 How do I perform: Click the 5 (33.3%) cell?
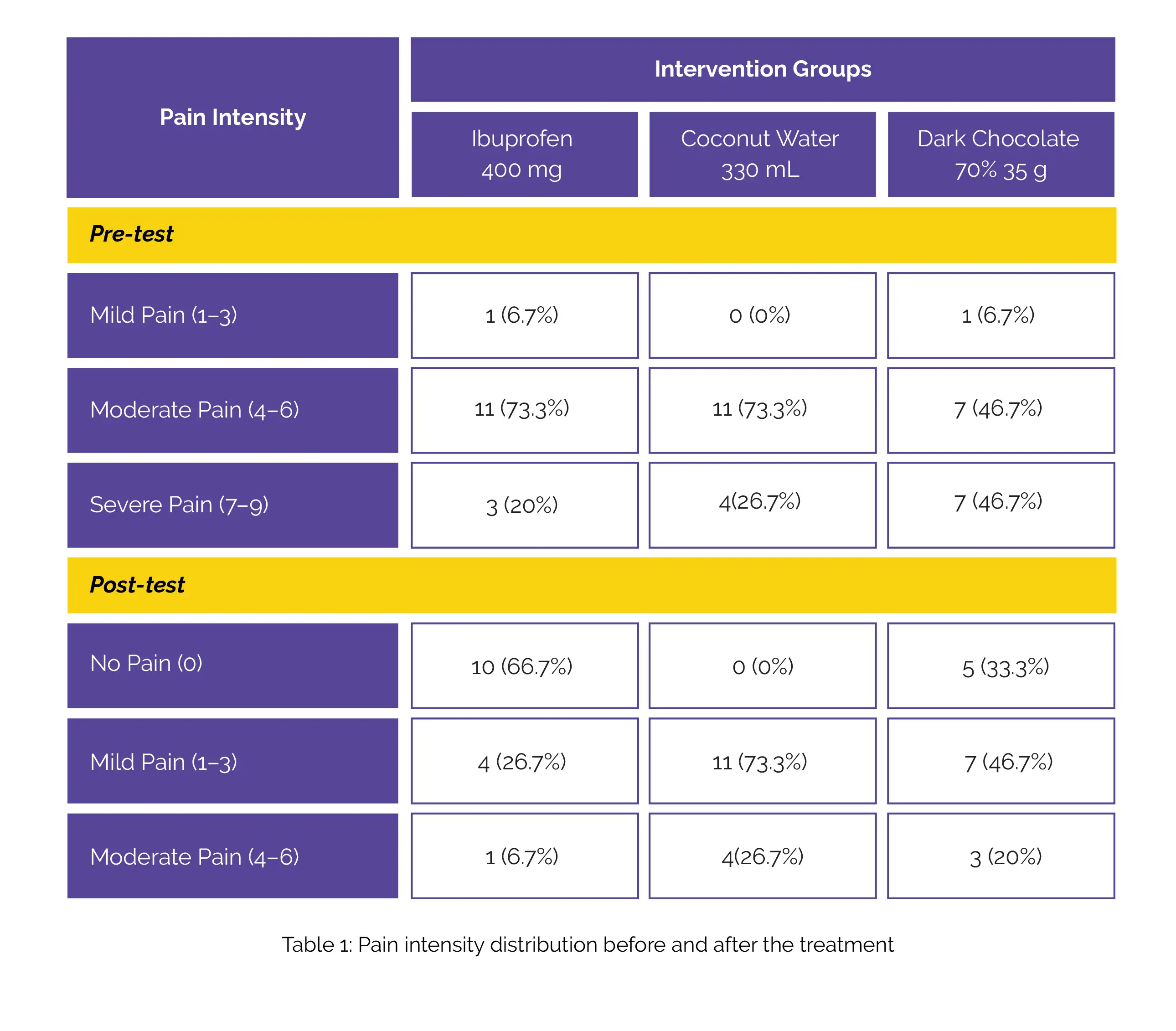coord(1001,666)
